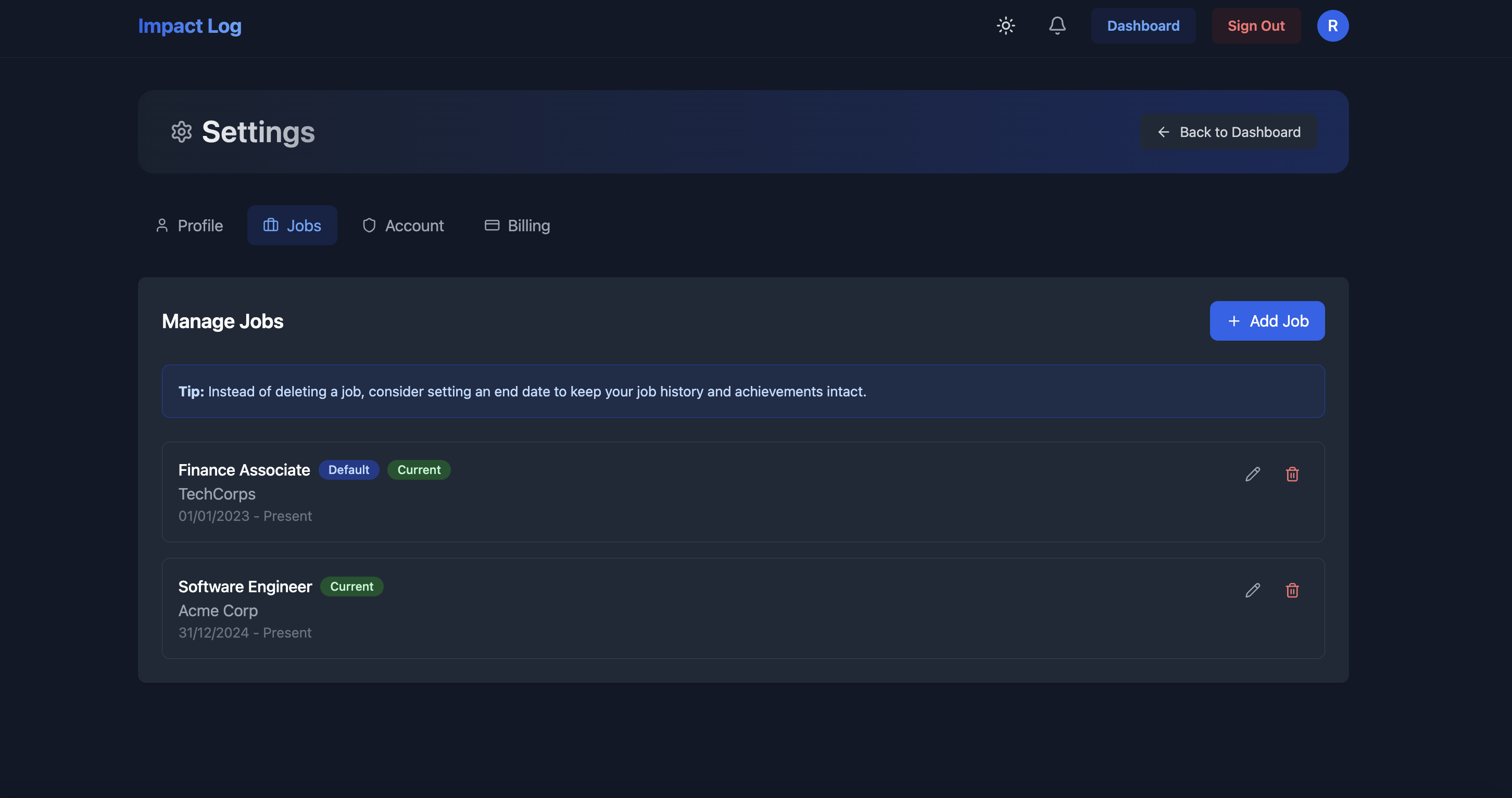1512x798 pixels.
Task: Select the Software Engineer job title
Action: 245,587
